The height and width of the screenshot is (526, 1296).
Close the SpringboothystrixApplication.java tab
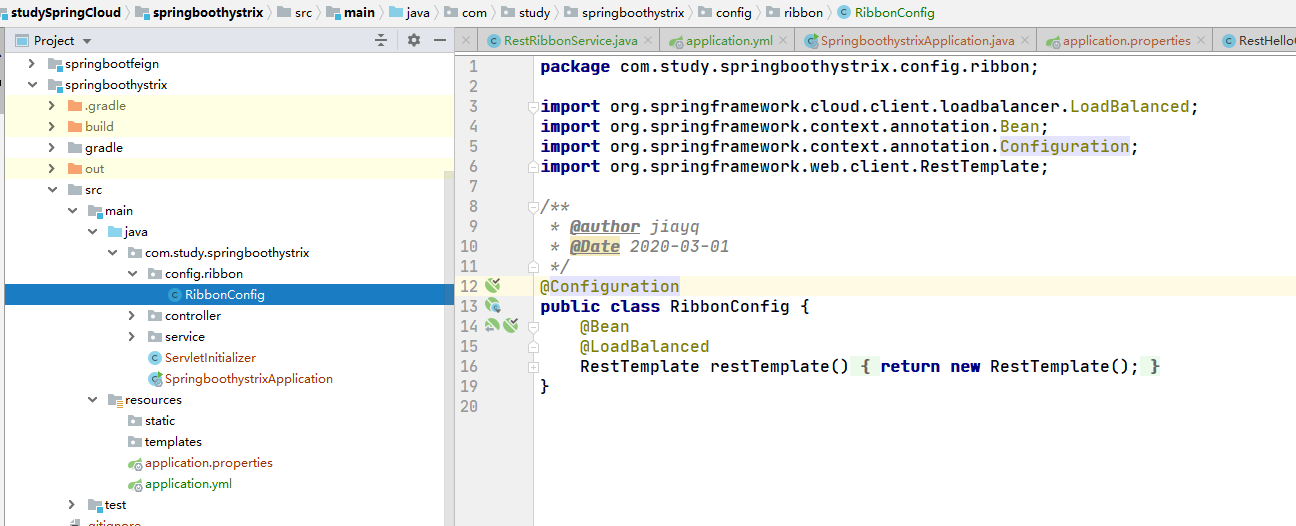pos(1025,41)
